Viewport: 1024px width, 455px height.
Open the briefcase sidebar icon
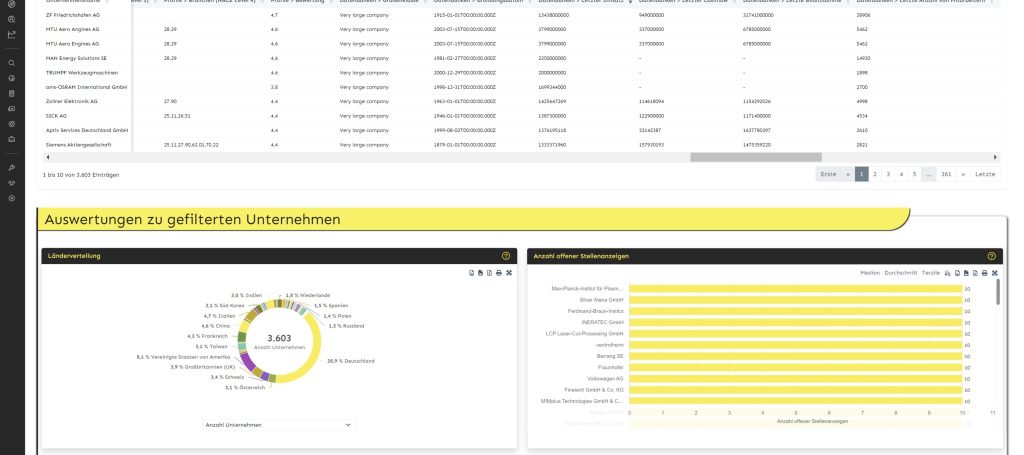12,138
